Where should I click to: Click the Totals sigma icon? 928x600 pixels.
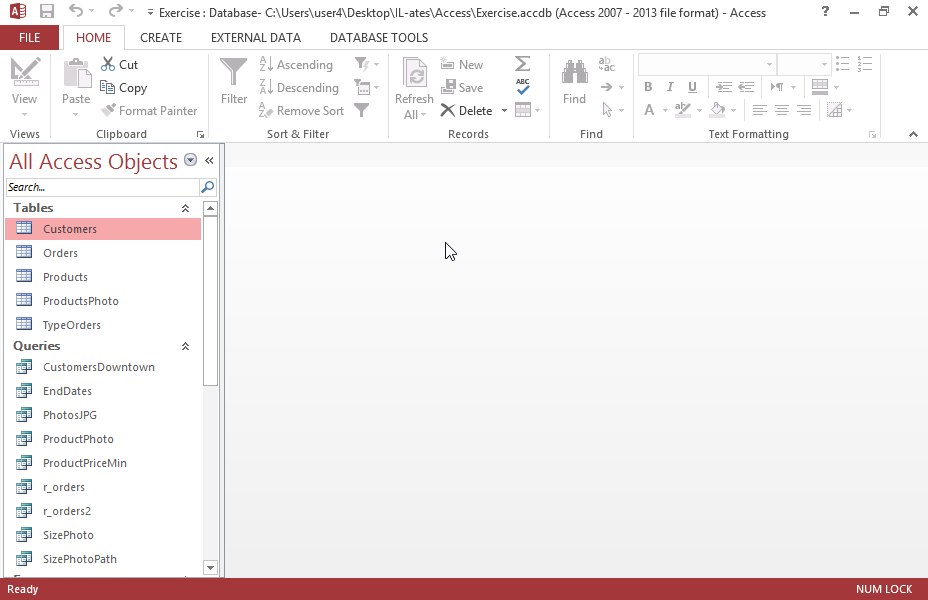tap(523, 63)
